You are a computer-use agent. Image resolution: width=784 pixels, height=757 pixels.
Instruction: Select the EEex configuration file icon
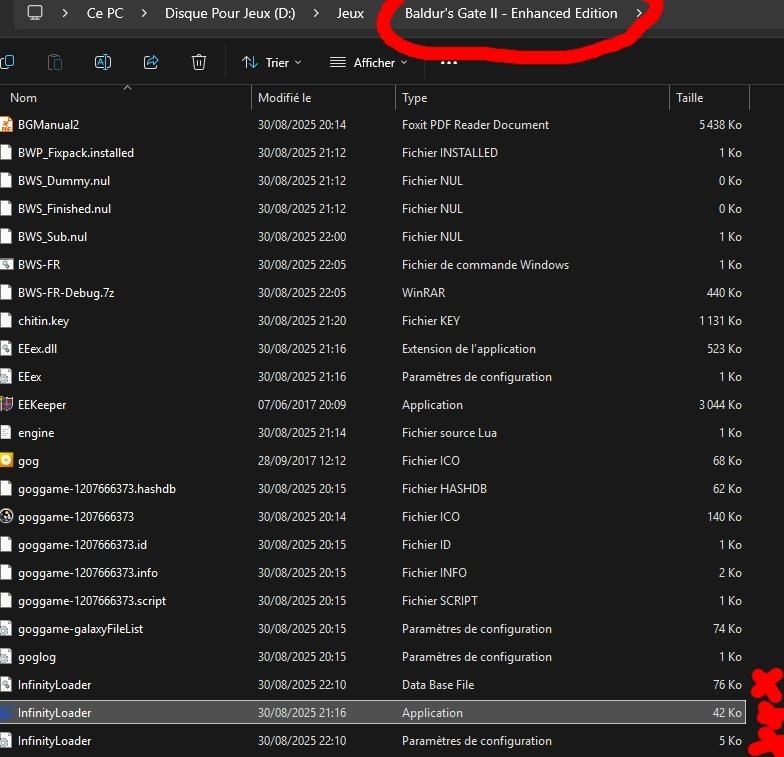click(6, 376)
